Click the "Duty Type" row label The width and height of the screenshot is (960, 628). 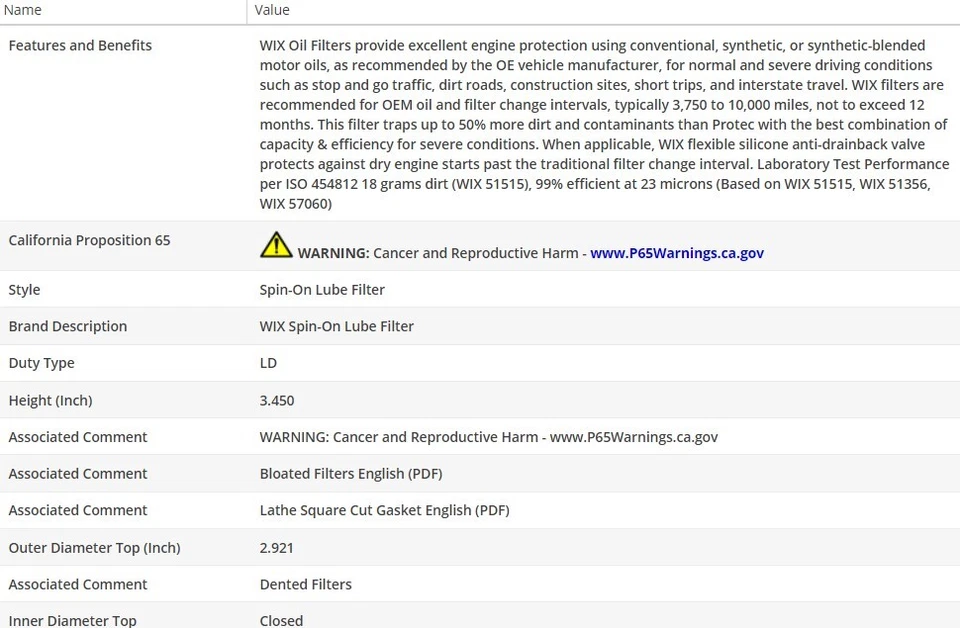[x=41, y=363]
